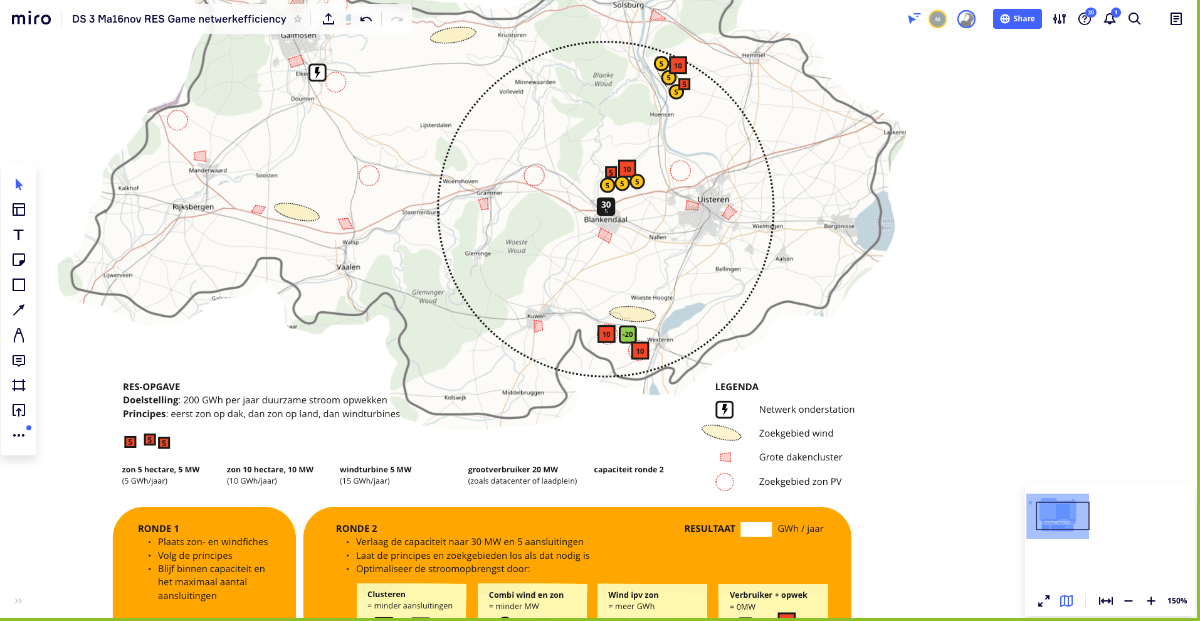Select the Pen drawing tool
1200x621 pixels.
point(19,335)
